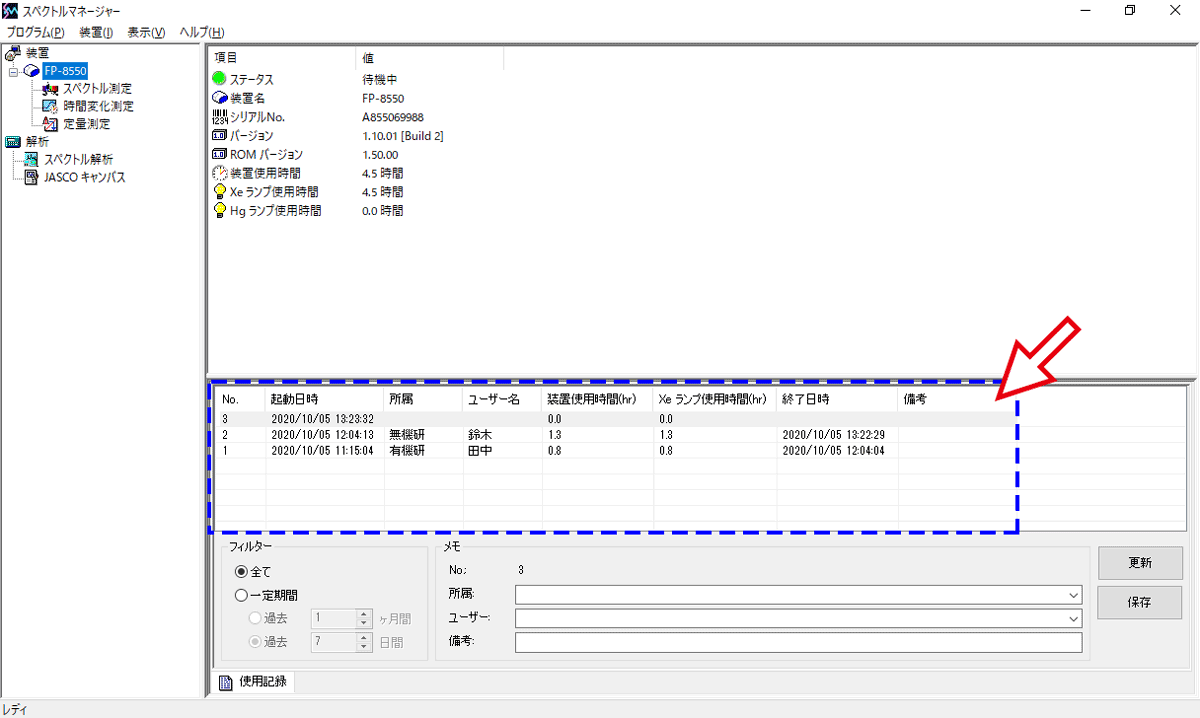Click the 備考 text input field
This screenshot has height=718, width=1200.
(798, 642)
